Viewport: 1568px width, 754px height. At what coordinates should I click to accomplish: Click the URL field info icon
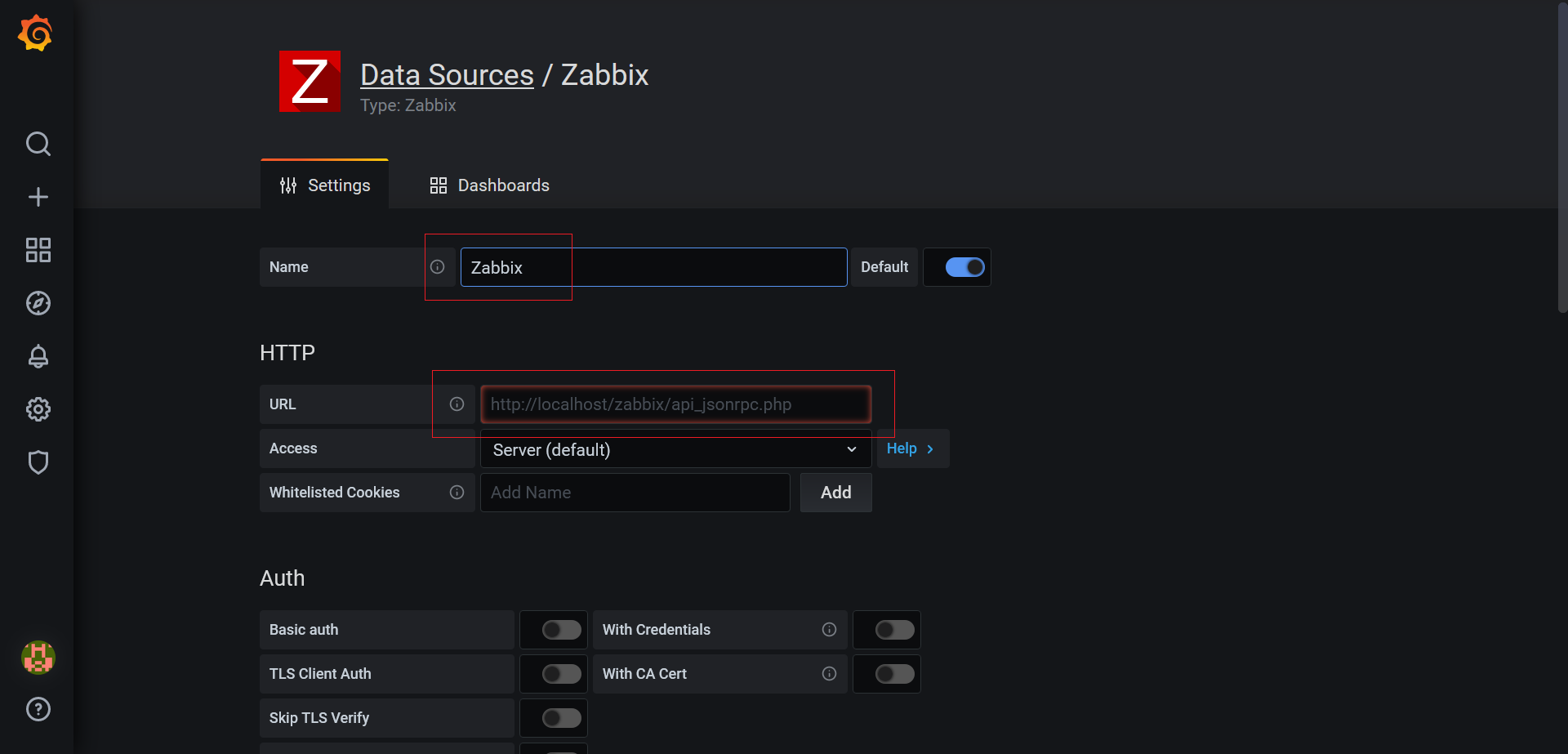[x=456, y=404]
